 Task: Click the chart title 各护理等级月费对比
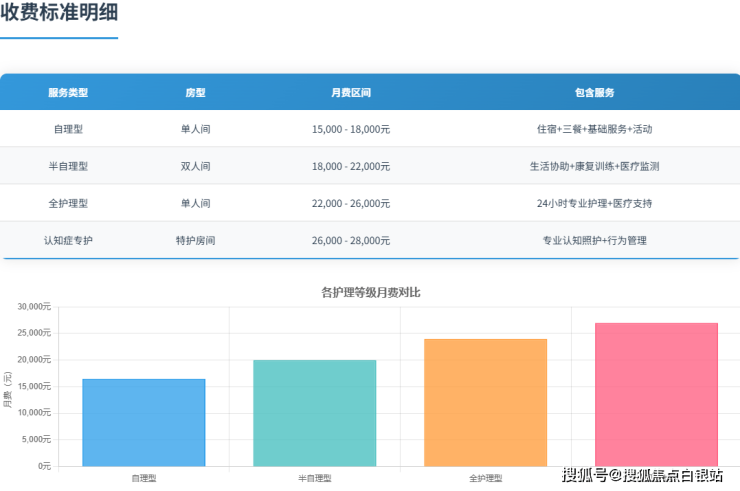(x=370, y=292)
